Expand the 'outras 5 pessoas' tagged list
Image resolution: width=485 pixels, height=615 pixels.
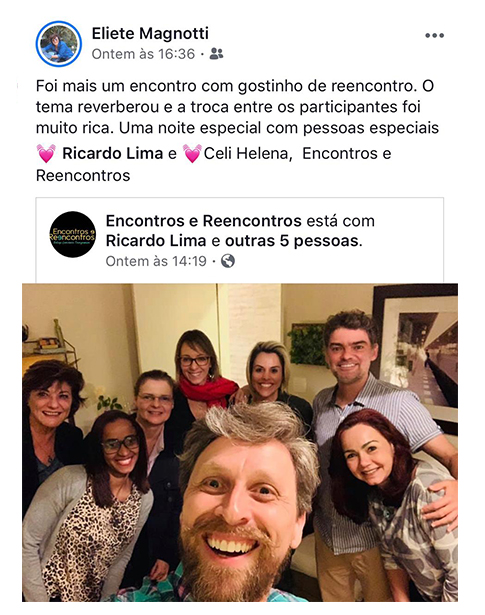294,241
